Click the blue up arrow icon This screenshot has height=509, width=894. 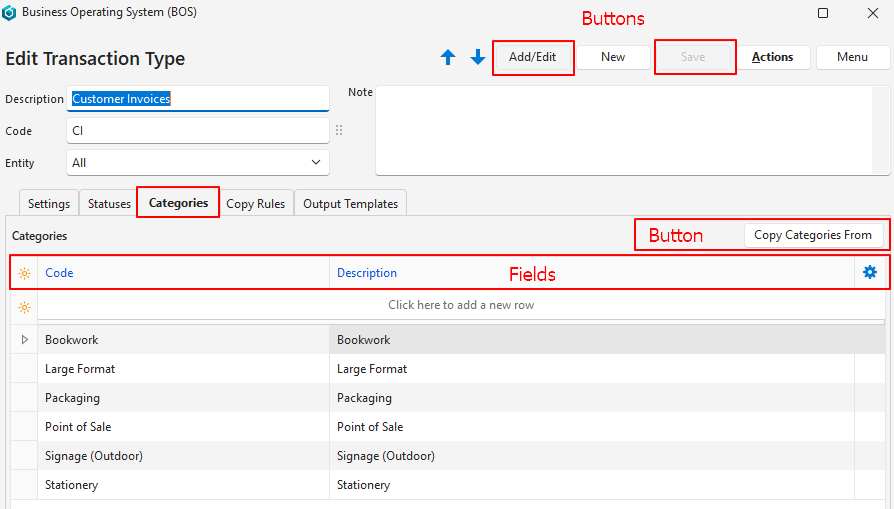448,58
